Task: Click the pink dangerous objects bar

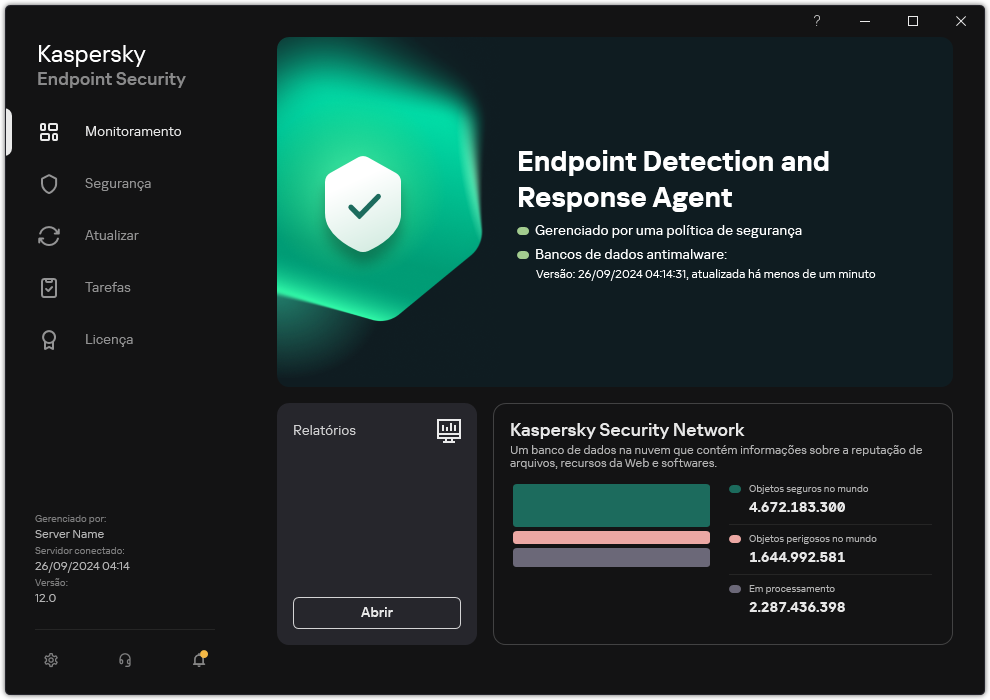Action: coord(611,538)
